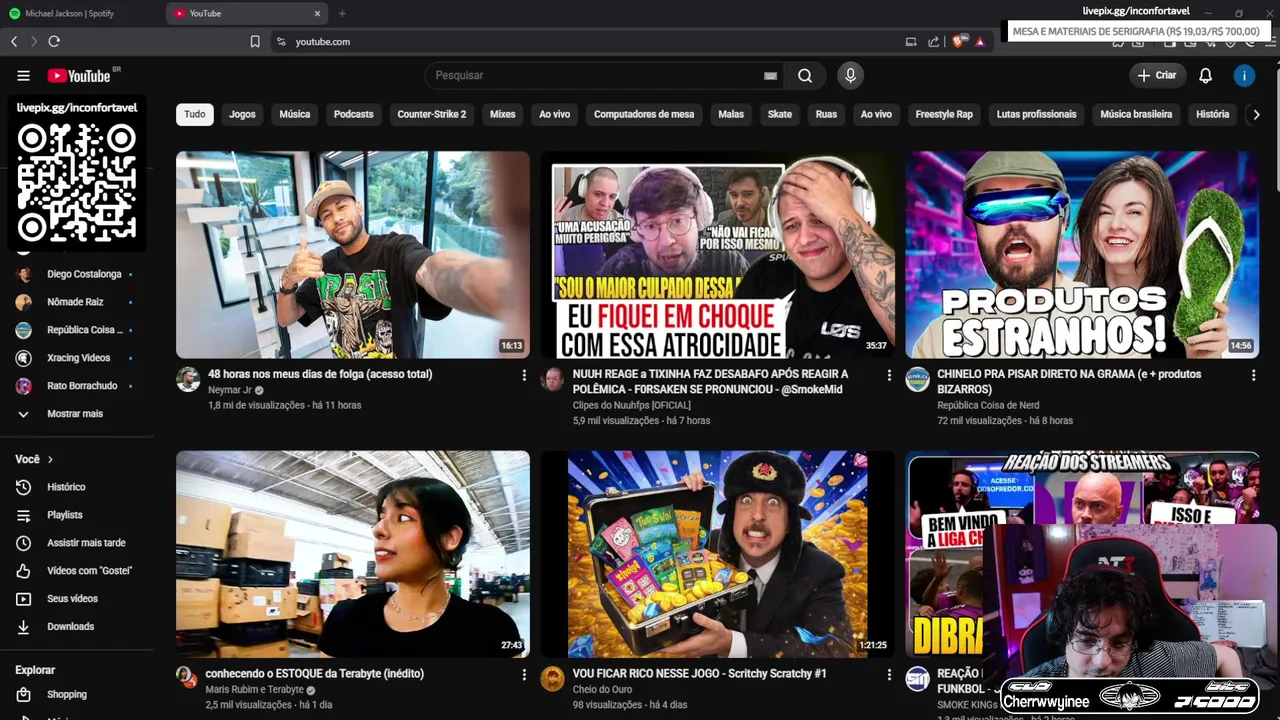Screen dimensions: 1280x720
Task: Start voice search with the microphone
Action: [850, 75]
